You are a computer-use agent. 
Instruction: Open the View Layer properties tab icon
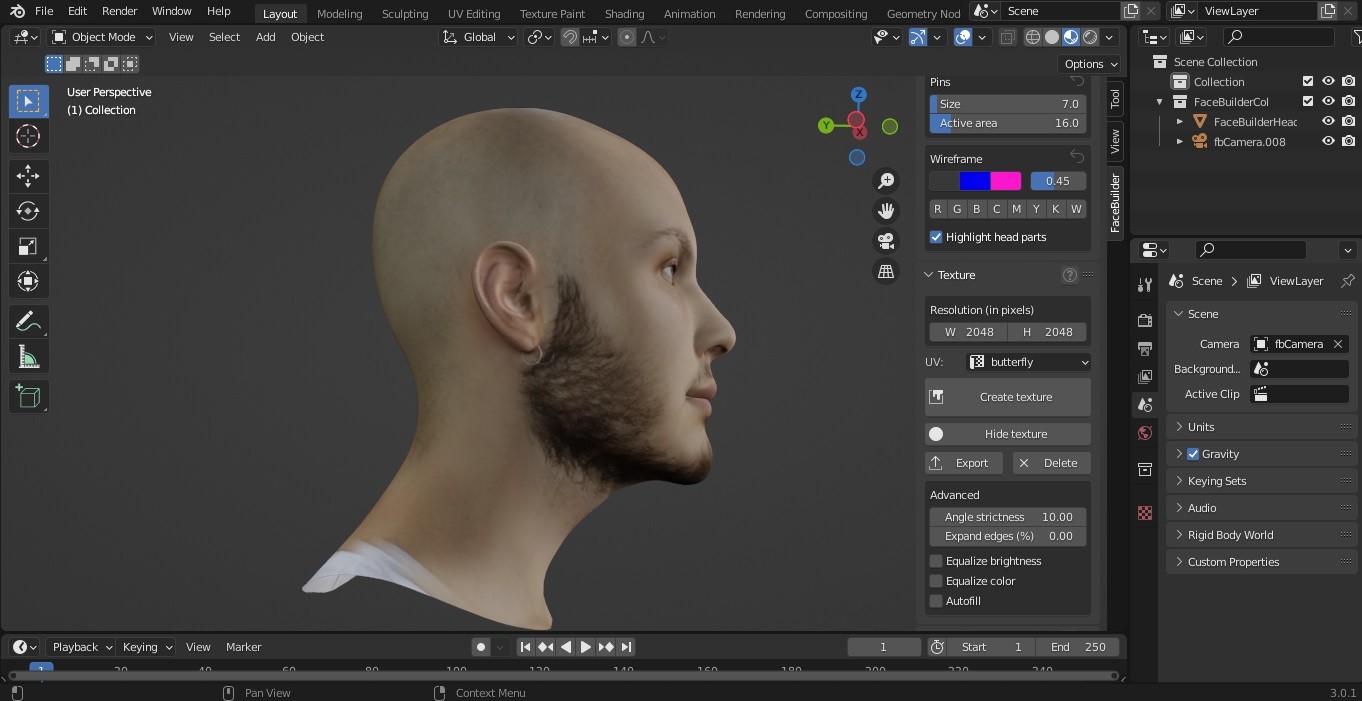1145,376
